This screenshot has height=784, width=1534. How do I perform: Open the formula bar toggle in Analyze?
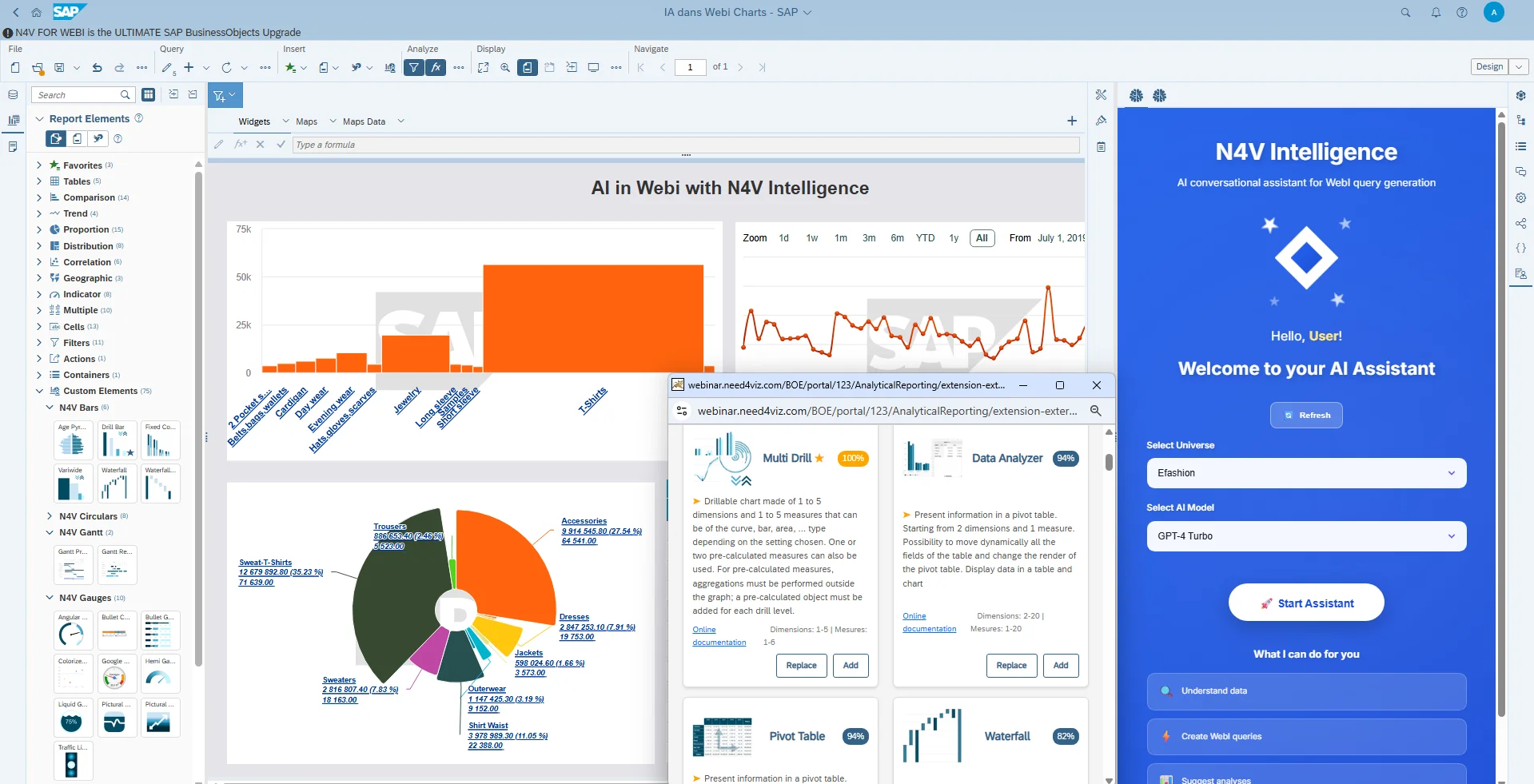436,67
